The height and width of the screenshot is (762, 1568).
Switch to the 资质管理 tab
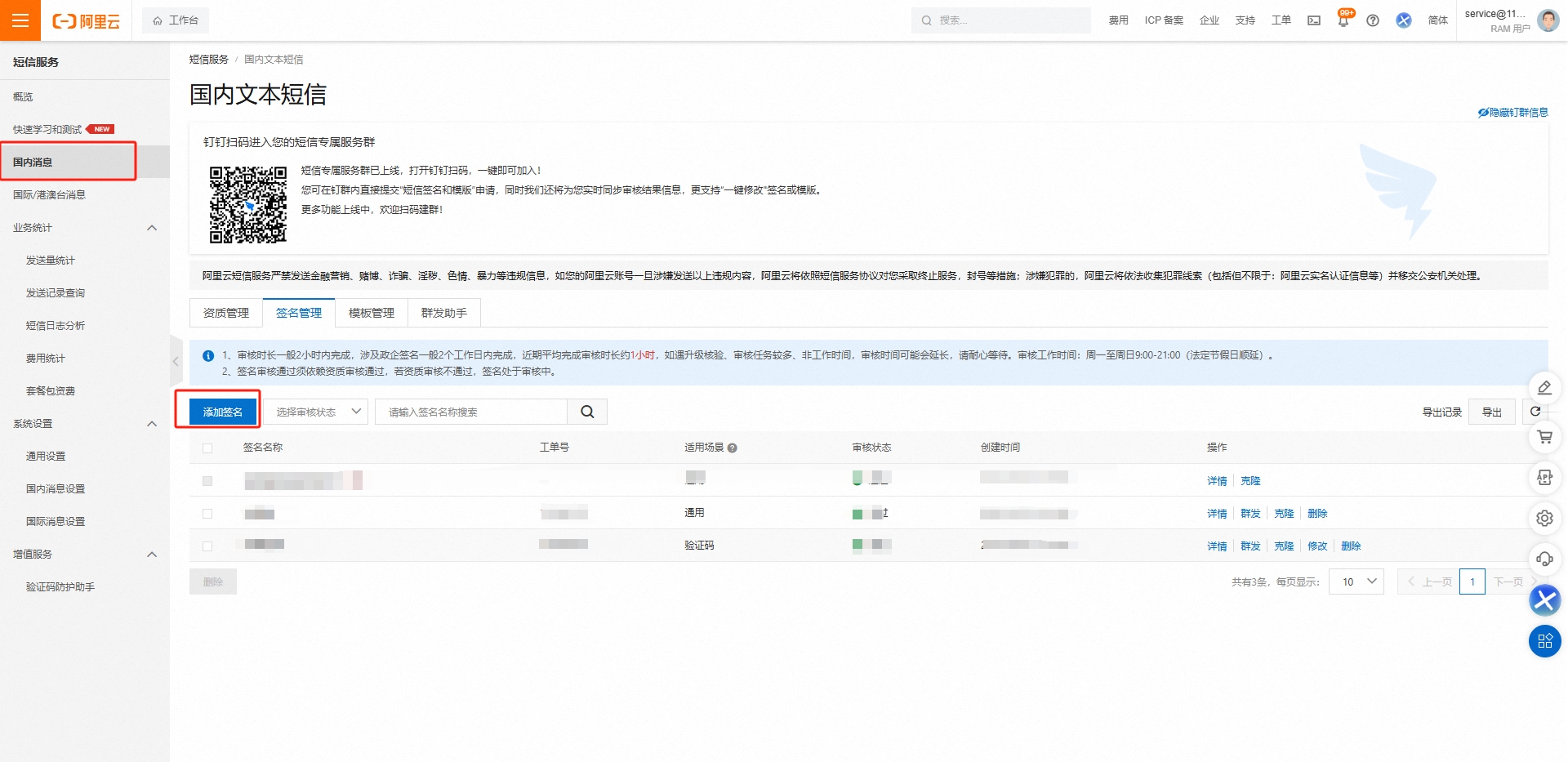[226, 313]
